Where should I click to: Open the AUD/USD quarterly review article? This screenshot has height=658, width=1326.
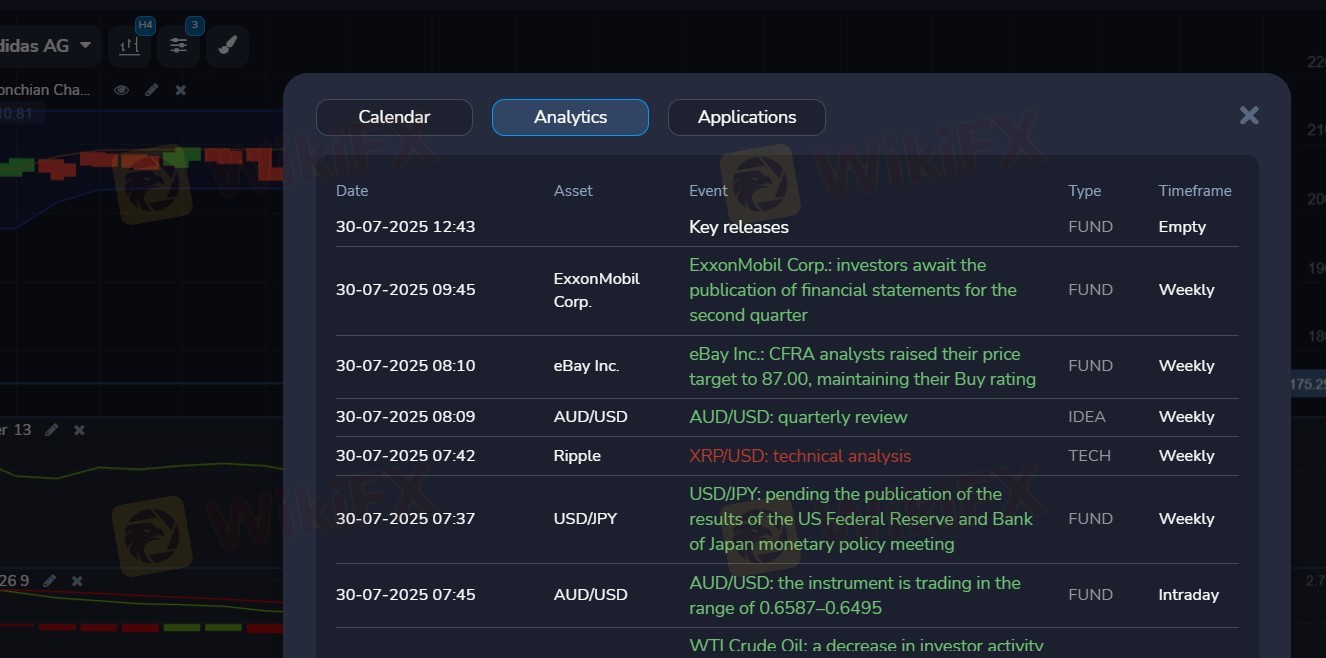point(798,417)
